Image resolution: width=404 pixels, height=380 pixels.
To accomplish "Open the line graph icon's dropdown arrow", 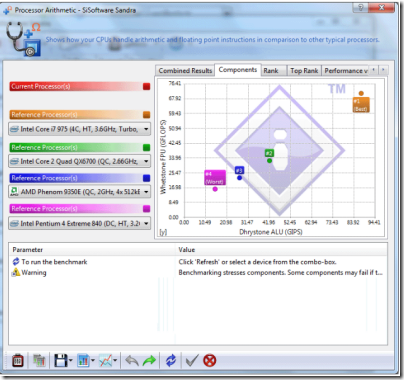I will tap(115, 361).
